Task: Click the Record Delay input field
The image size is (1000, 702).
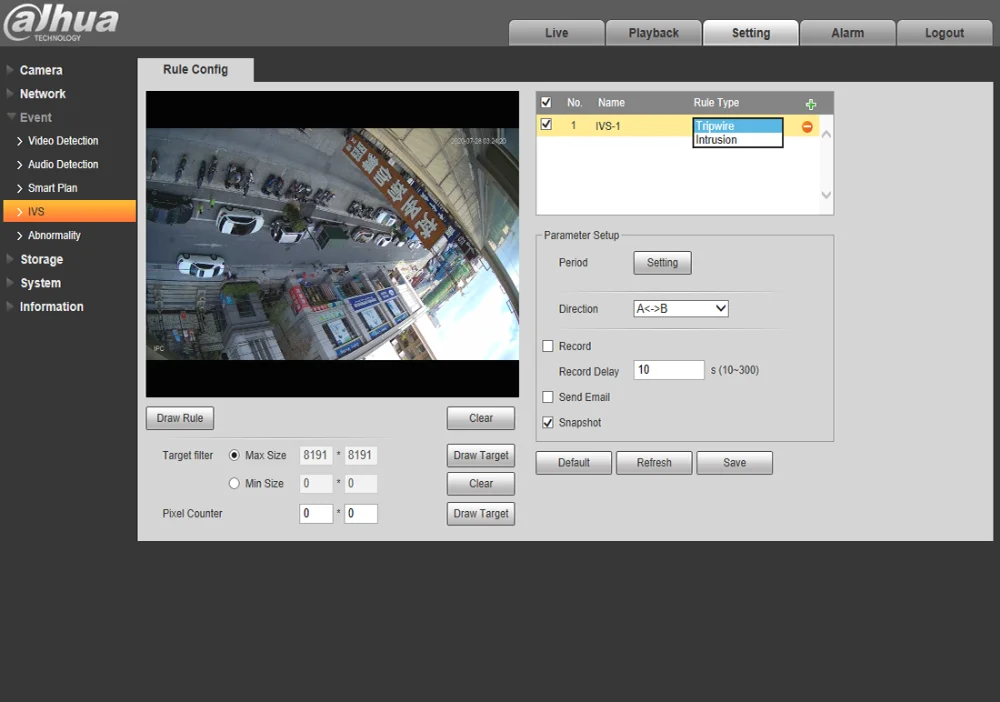Action: coord(669,370)
